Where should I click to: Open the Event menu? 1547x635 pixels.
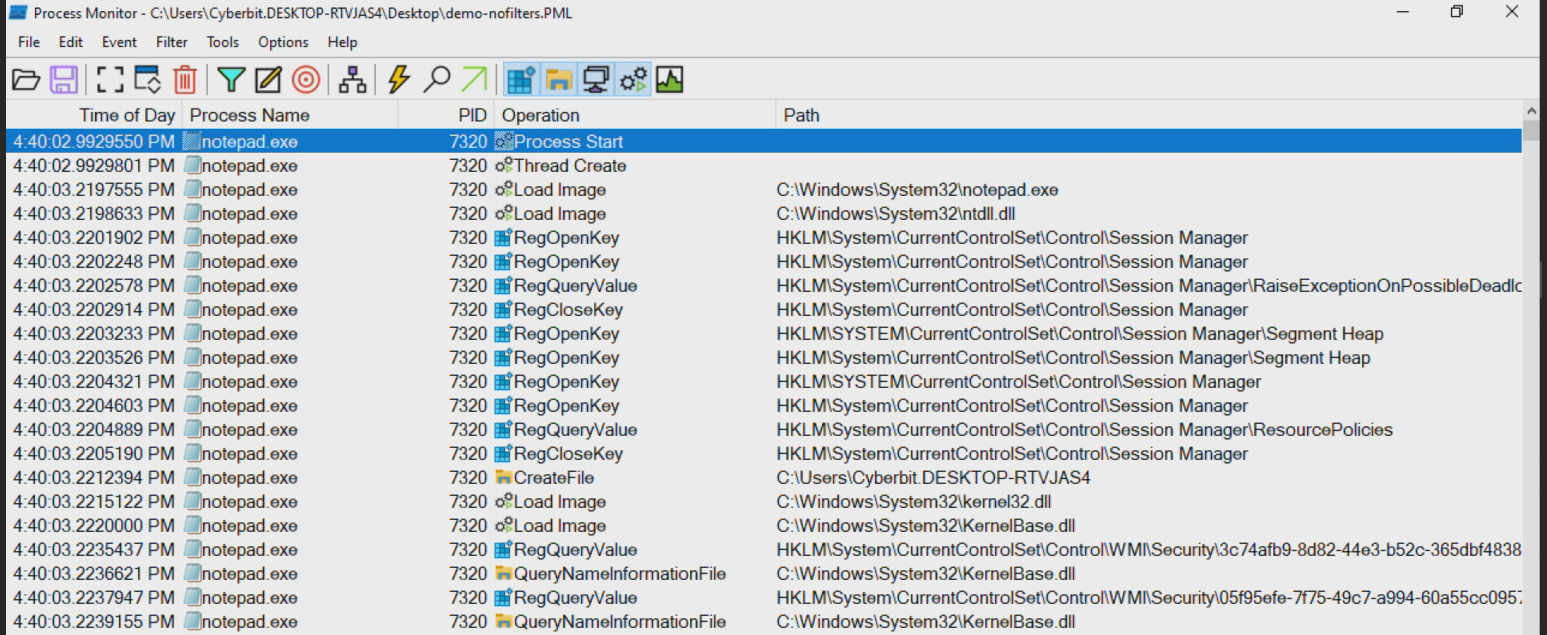120,42
